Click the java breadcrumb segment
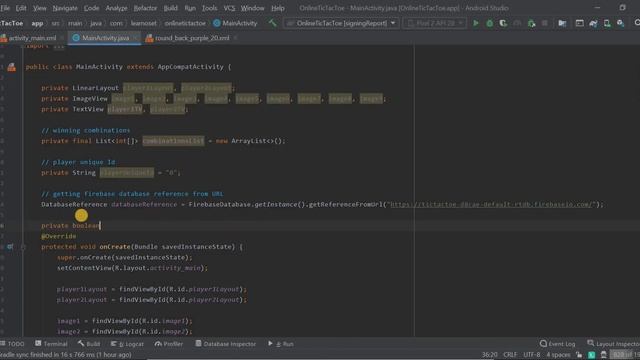The image size is (640, 360). coord(96,23)
